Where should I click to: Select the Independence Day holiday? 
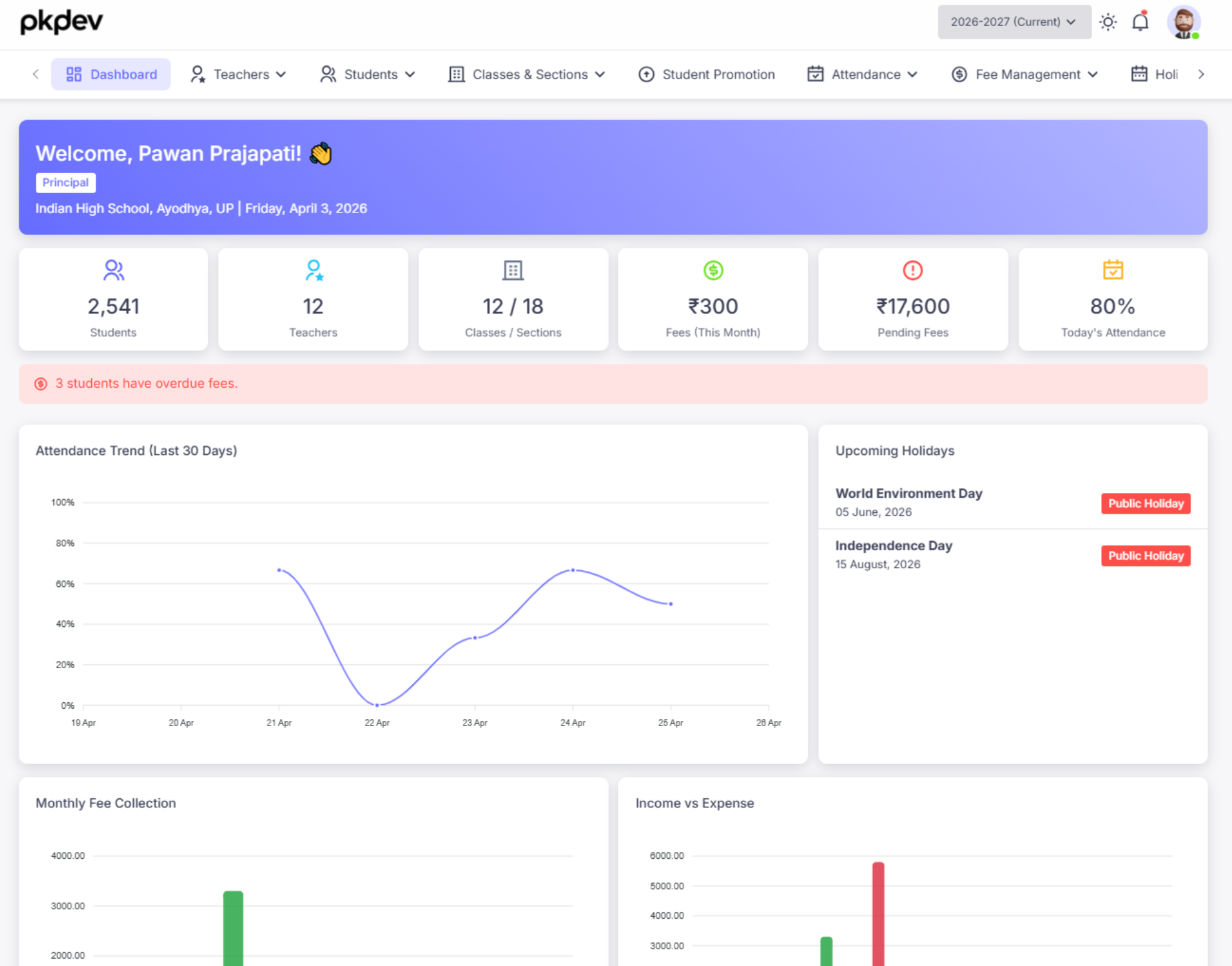pos(1012,555)
